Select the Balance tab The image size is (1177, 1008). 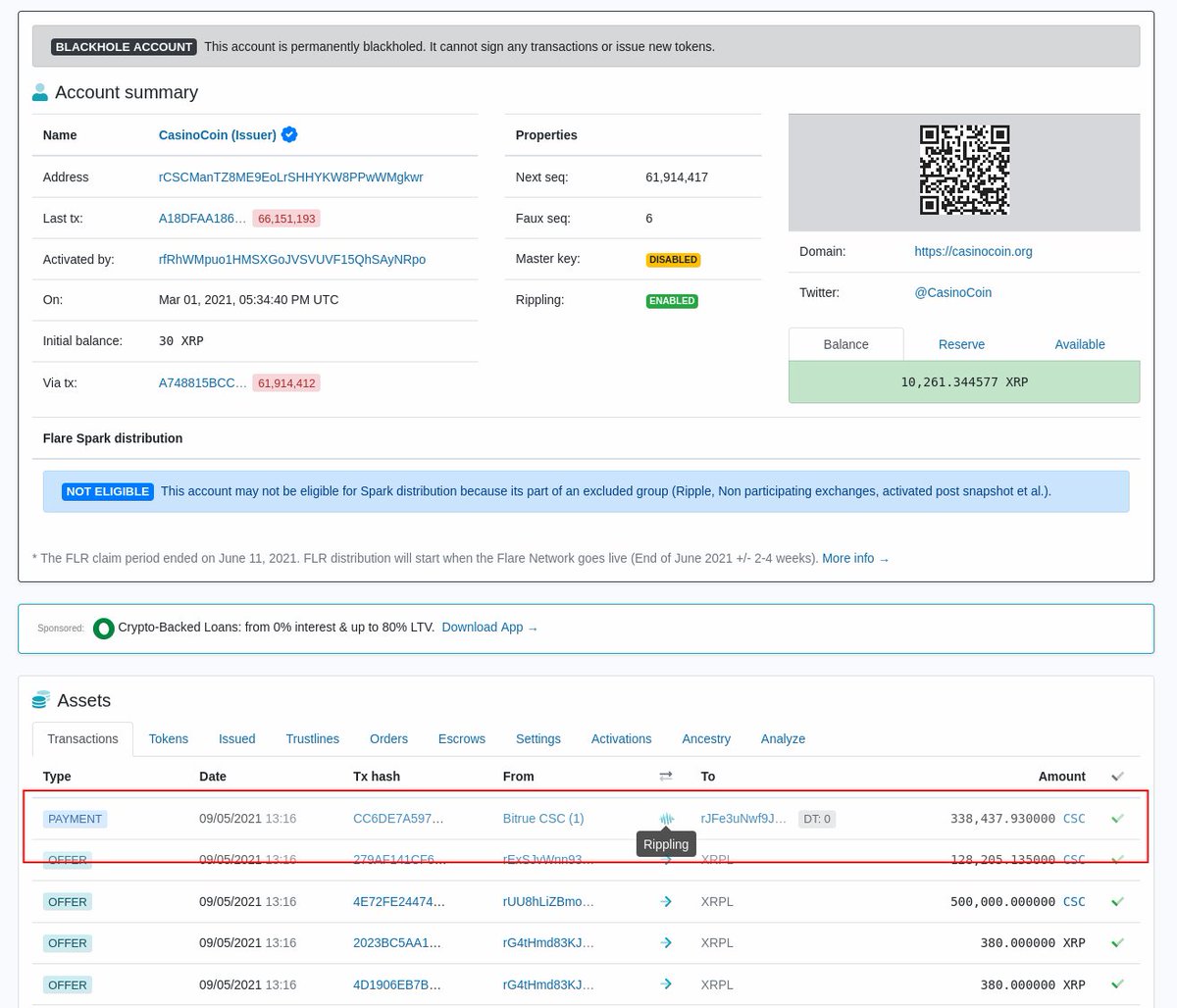tap(846, 344)
